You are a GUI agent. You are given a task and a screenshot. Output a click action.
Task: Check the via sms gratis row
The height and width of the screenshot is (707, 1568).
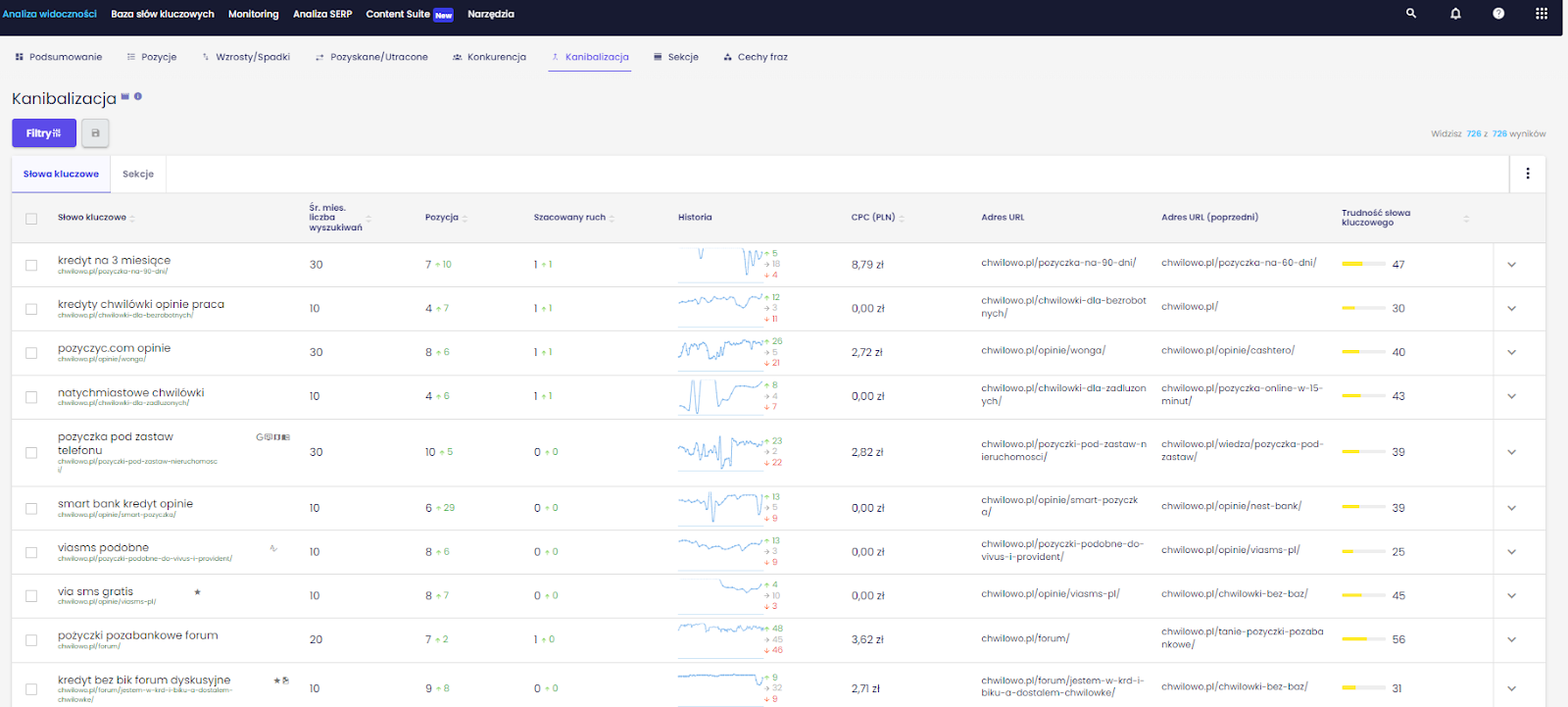point(31,596)
